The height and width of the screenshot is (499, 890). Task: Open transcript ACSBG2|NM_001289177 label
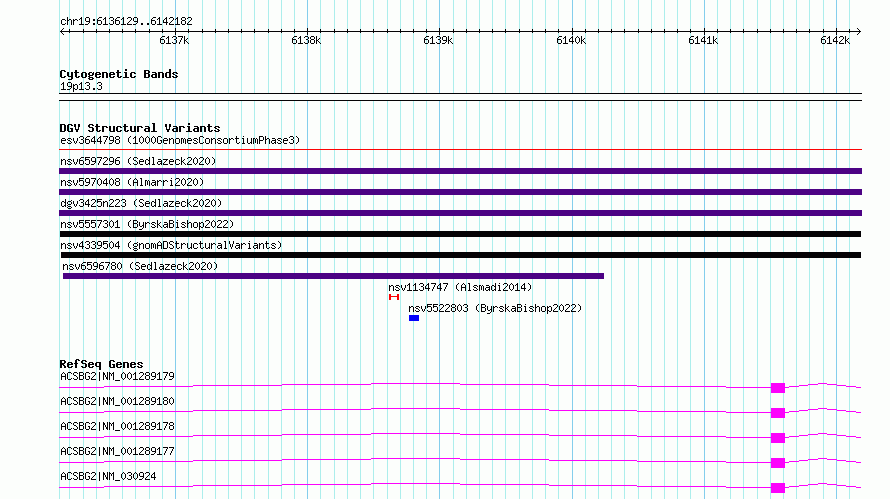click(x=117, y=451)
